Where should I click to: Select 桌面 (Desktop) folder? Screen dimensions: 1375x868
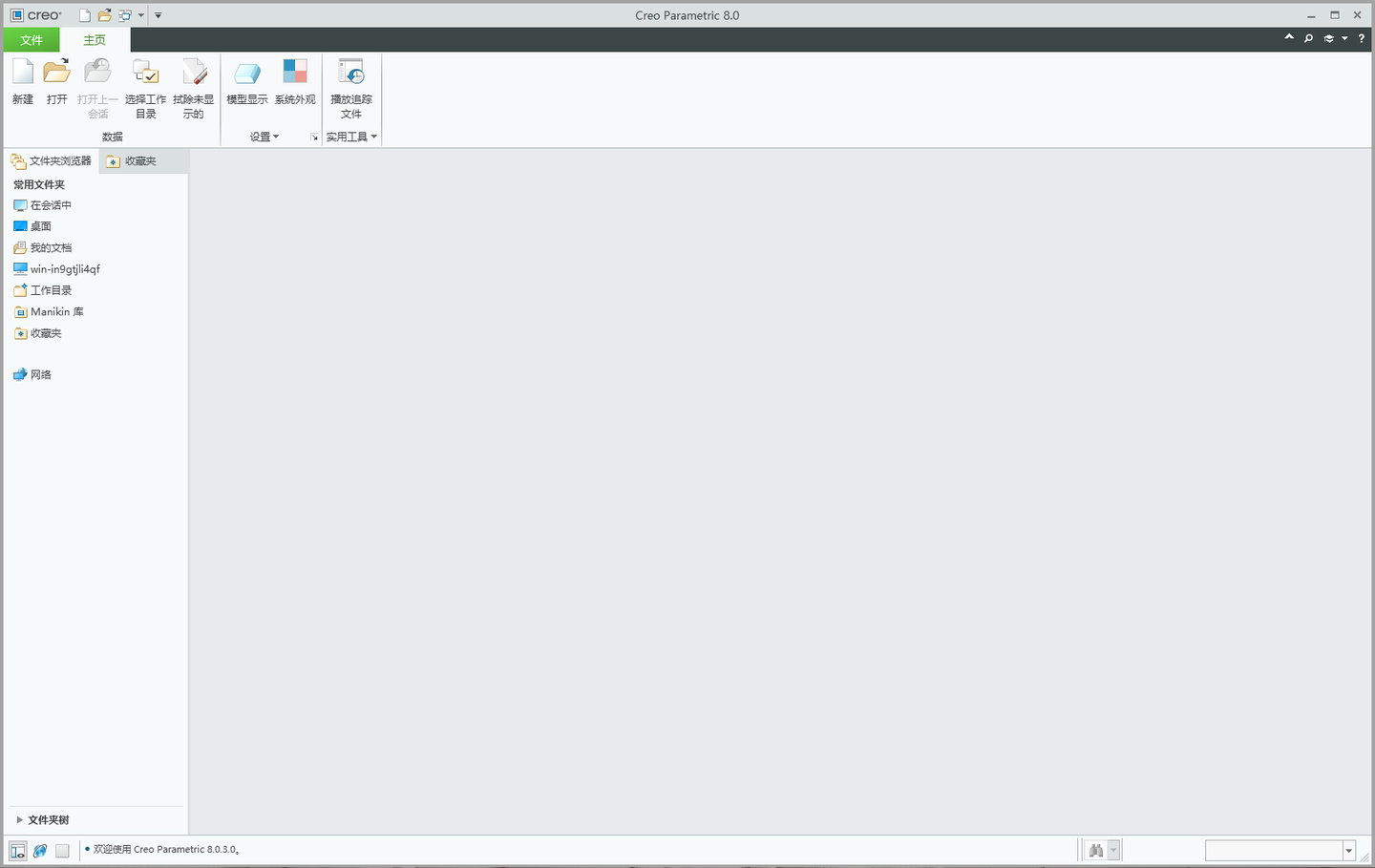(x=32, y=226)
